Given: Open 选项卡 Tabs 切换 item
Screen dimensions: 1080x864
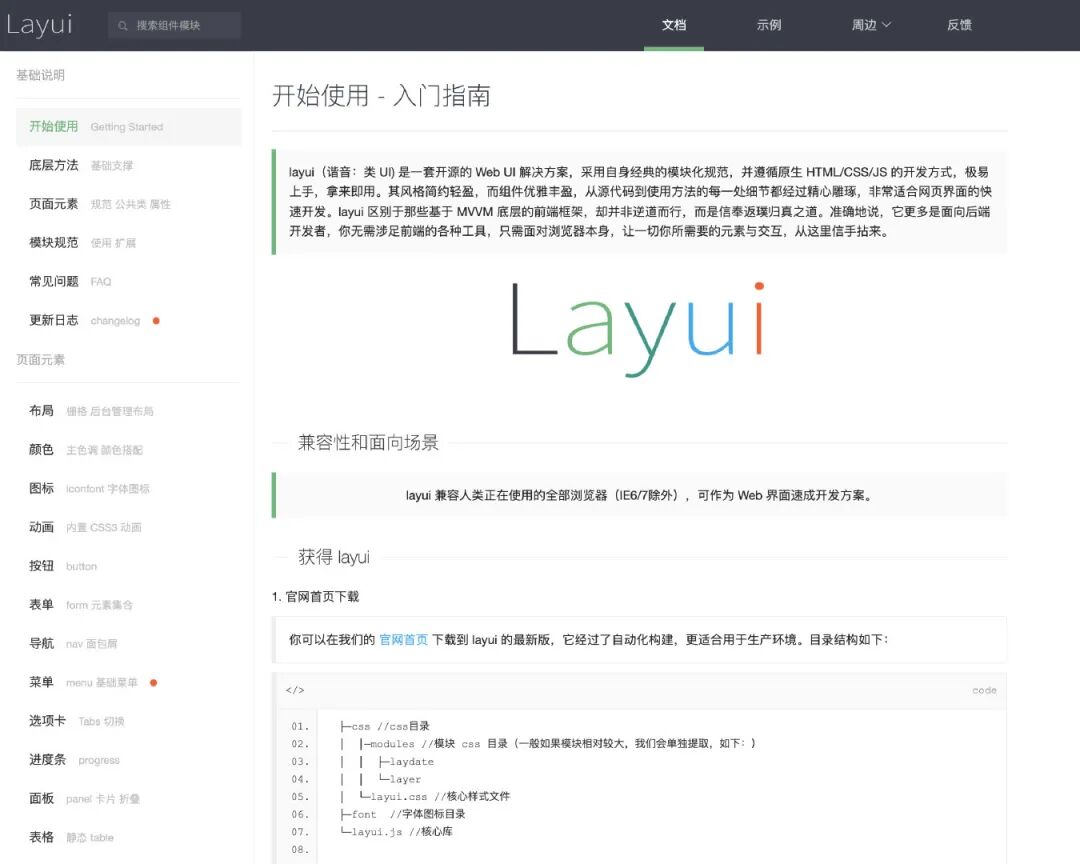Looking at the screenshot, I should pyautogui.click(x=128, y=721).
